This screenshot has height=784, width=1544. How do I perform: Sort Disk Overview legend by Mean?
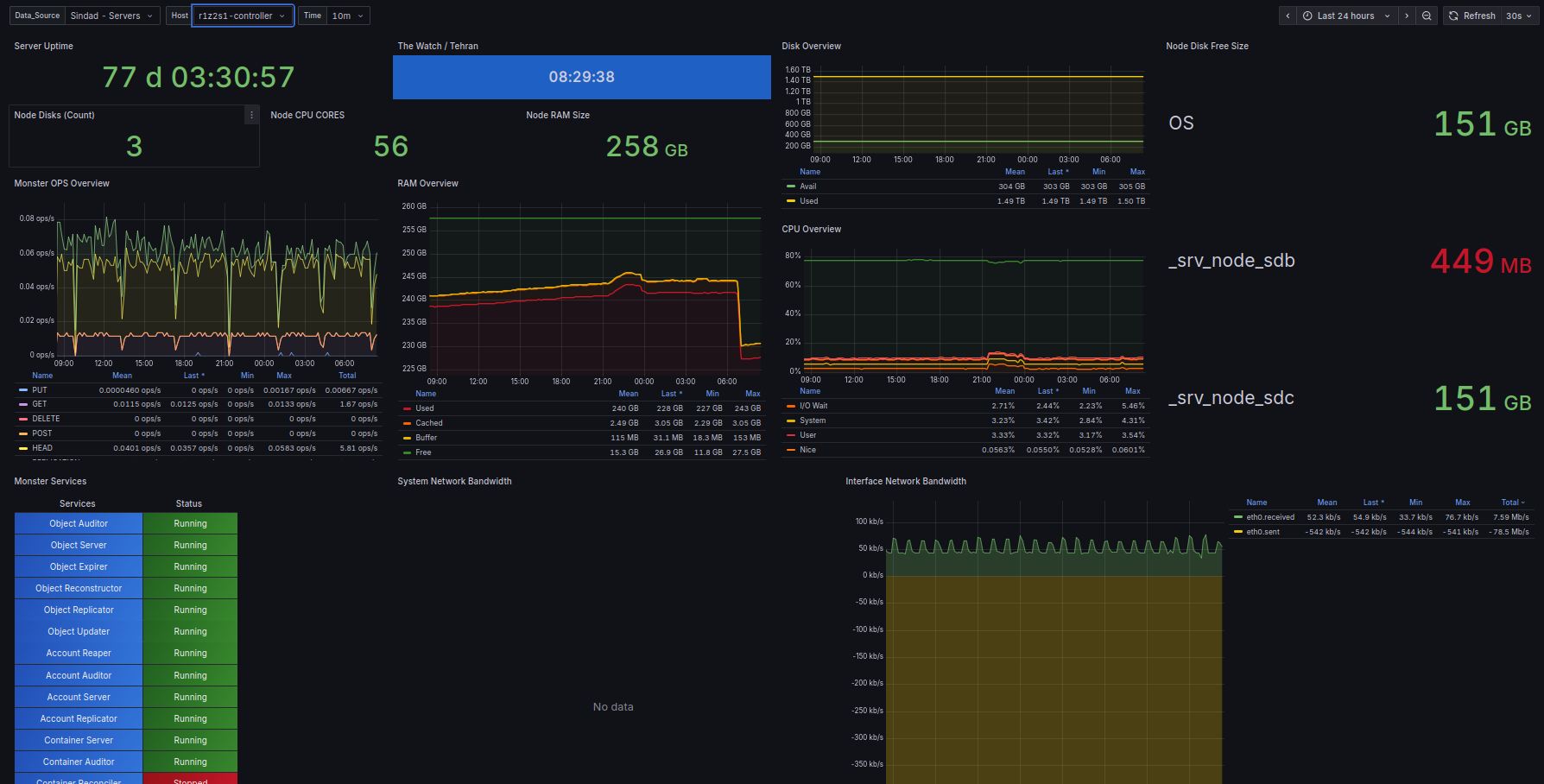pos(1015,172)
